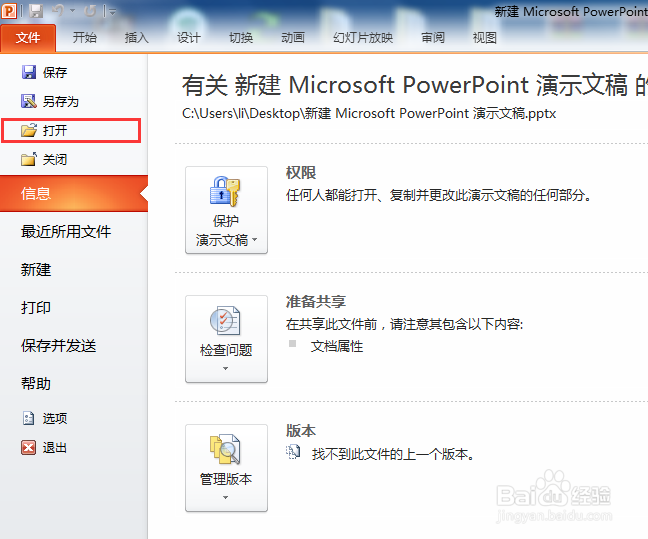Select the 文件 tab
This screenshot has width=648, height=539.
pos(28,38)
